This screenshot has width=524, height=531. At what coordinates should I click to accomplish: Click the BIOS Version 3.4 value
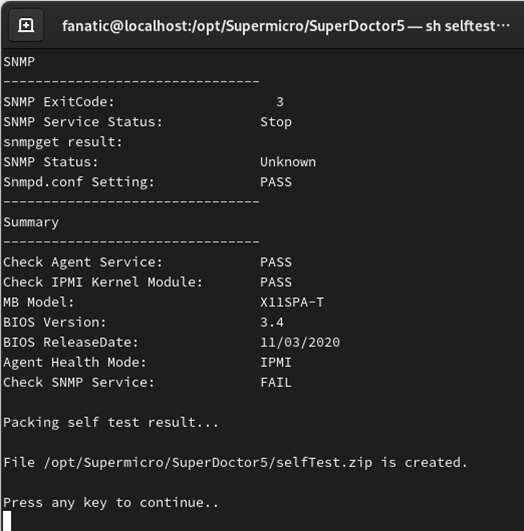pyautogui.click(x=272, y=322)
